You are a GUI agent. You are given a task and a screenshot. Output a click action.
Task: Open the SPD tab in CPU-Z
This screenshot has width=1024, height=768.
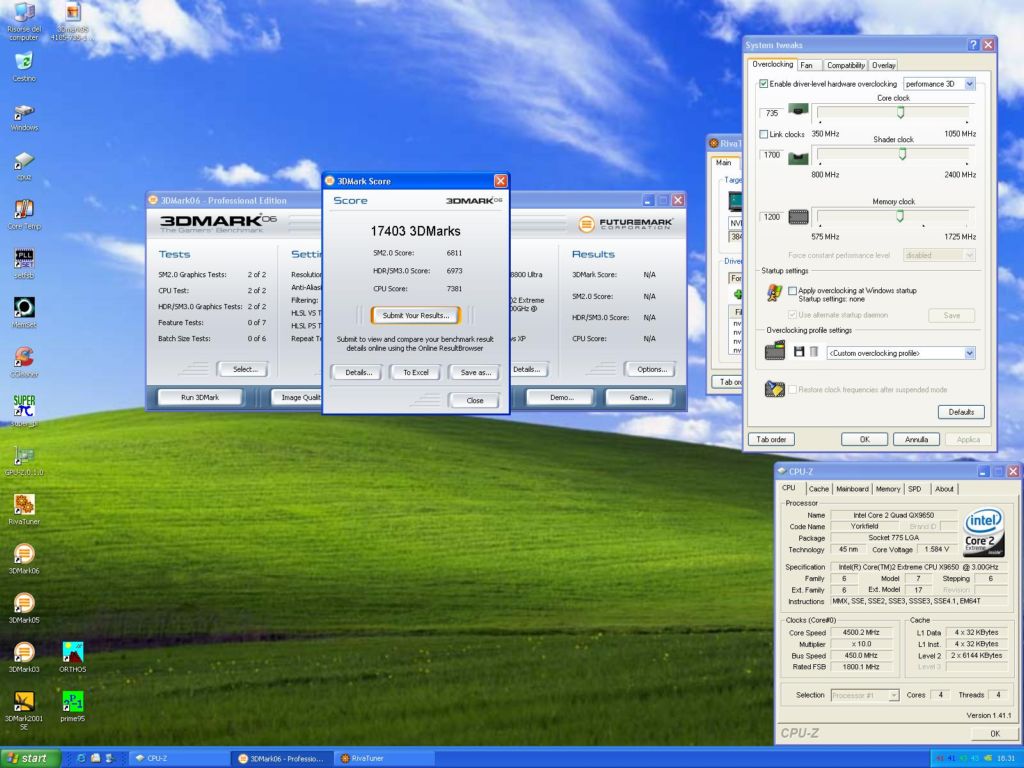pos(914,488)
